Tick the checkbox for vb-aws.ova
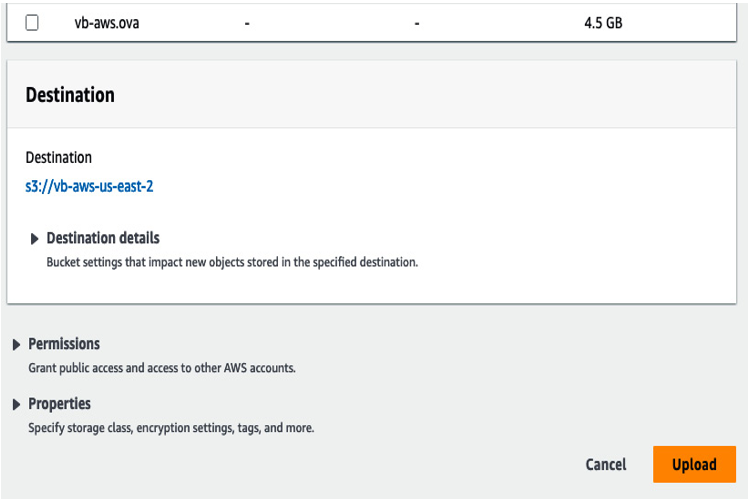Screen dimensions: 751x504 click(32, 23)
